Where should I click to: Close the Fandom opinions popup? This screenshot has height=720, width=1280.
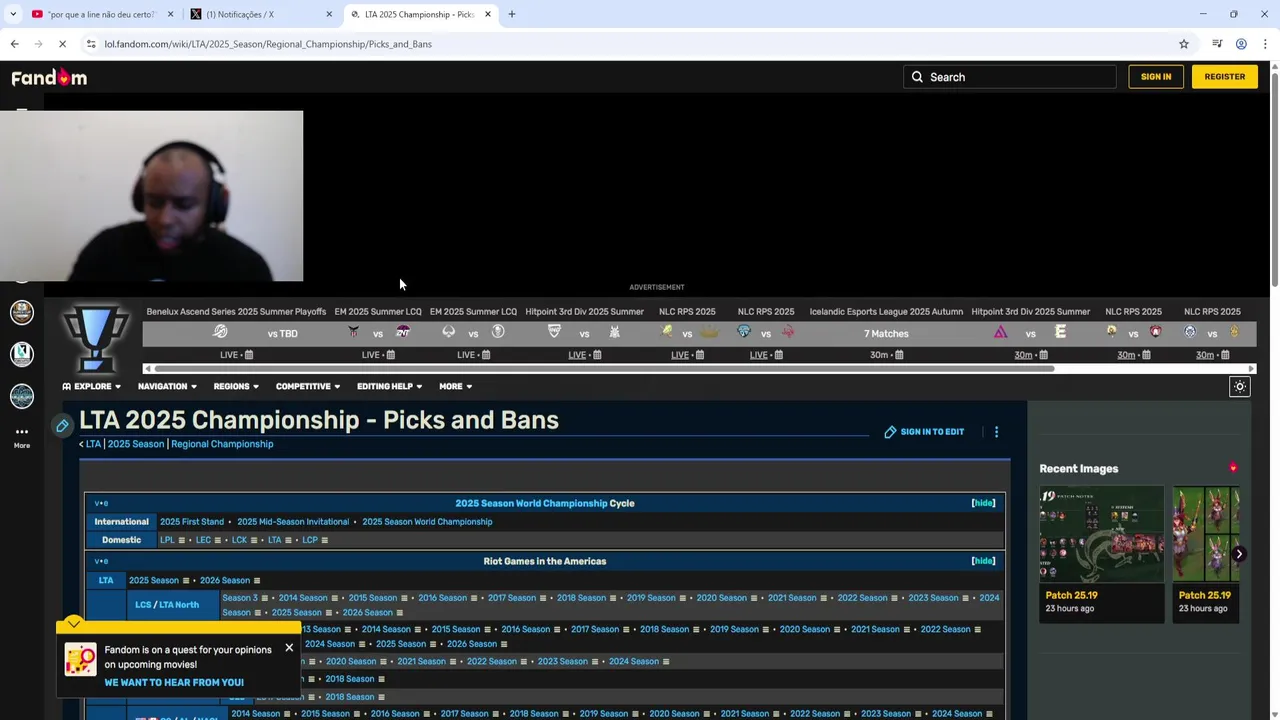click(x=289, y=648)
